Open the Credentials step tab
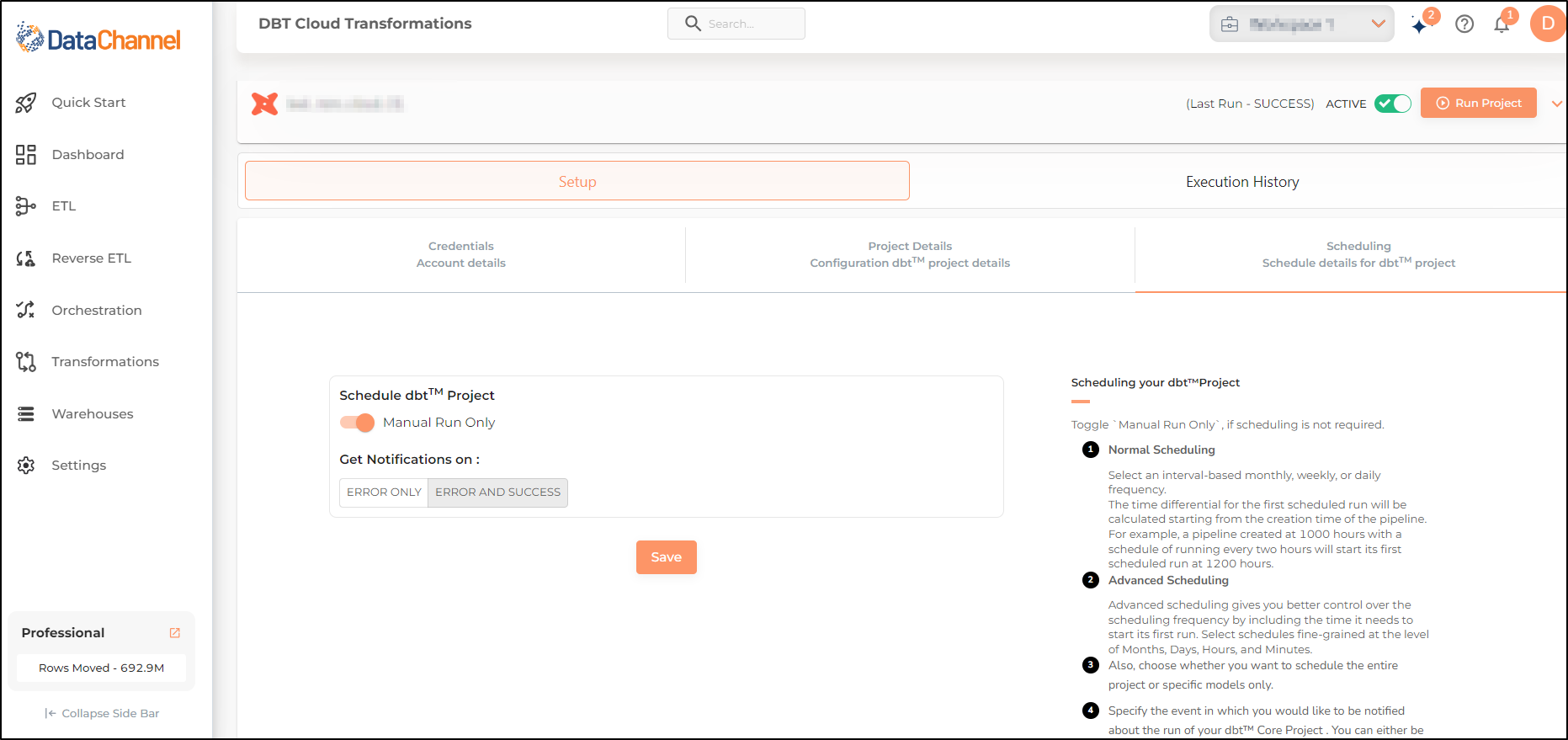Screen dimensions: 1568x740 (x=461, y=255)
